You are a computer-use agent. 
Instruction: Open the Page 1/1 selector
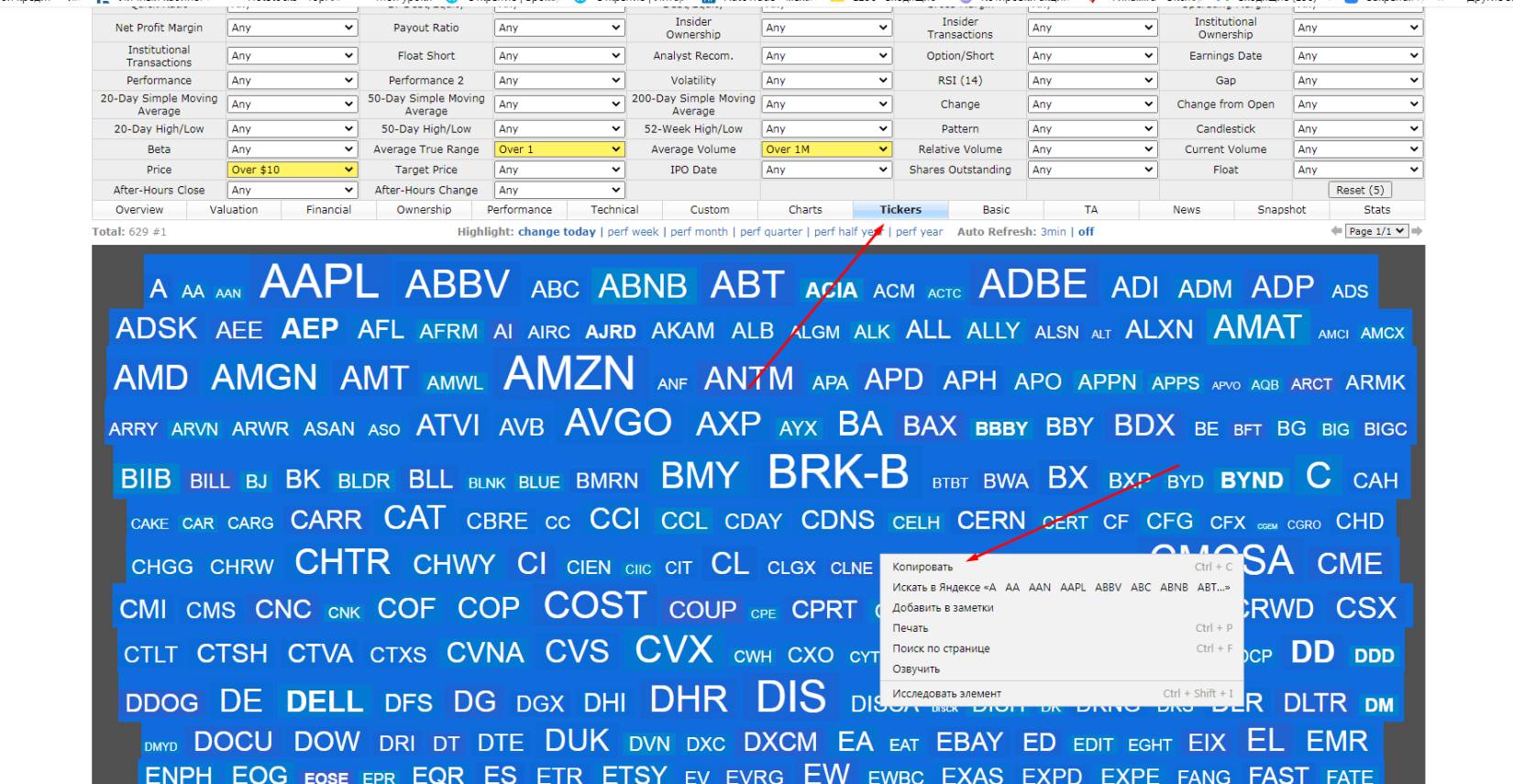(1375, 231)
